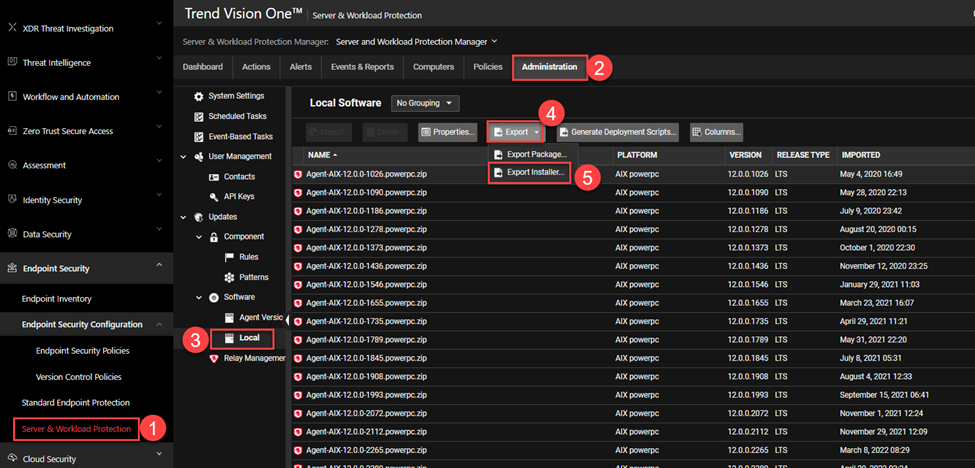
Task: Click shield icon of Agent-AIX-12.0.0-2112.powerpc.zip
Action: (x=298, y=431)
